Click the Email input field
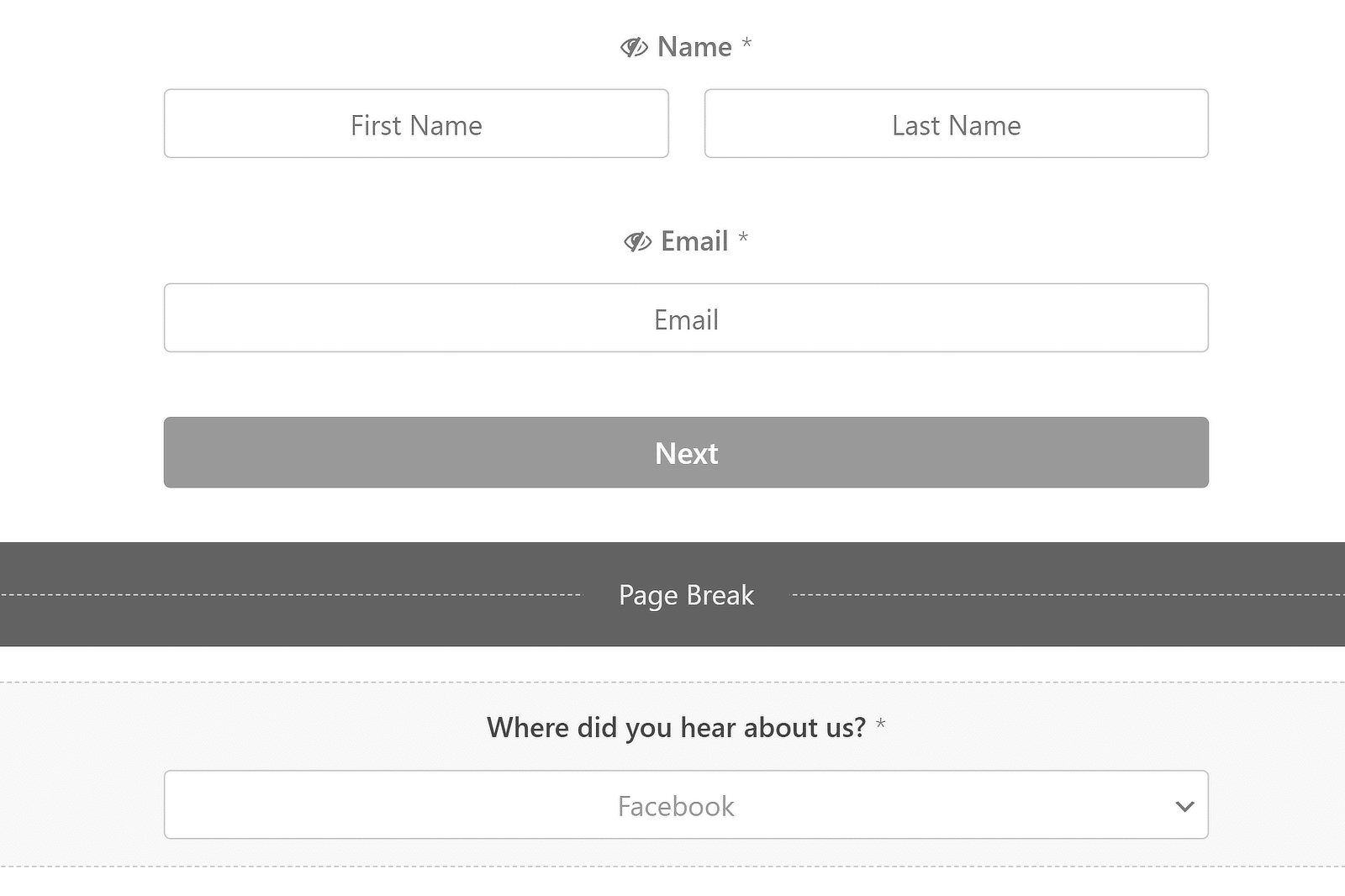Image resolution: width=1345 pixels, height=896 pixels. tap(686, 319)
